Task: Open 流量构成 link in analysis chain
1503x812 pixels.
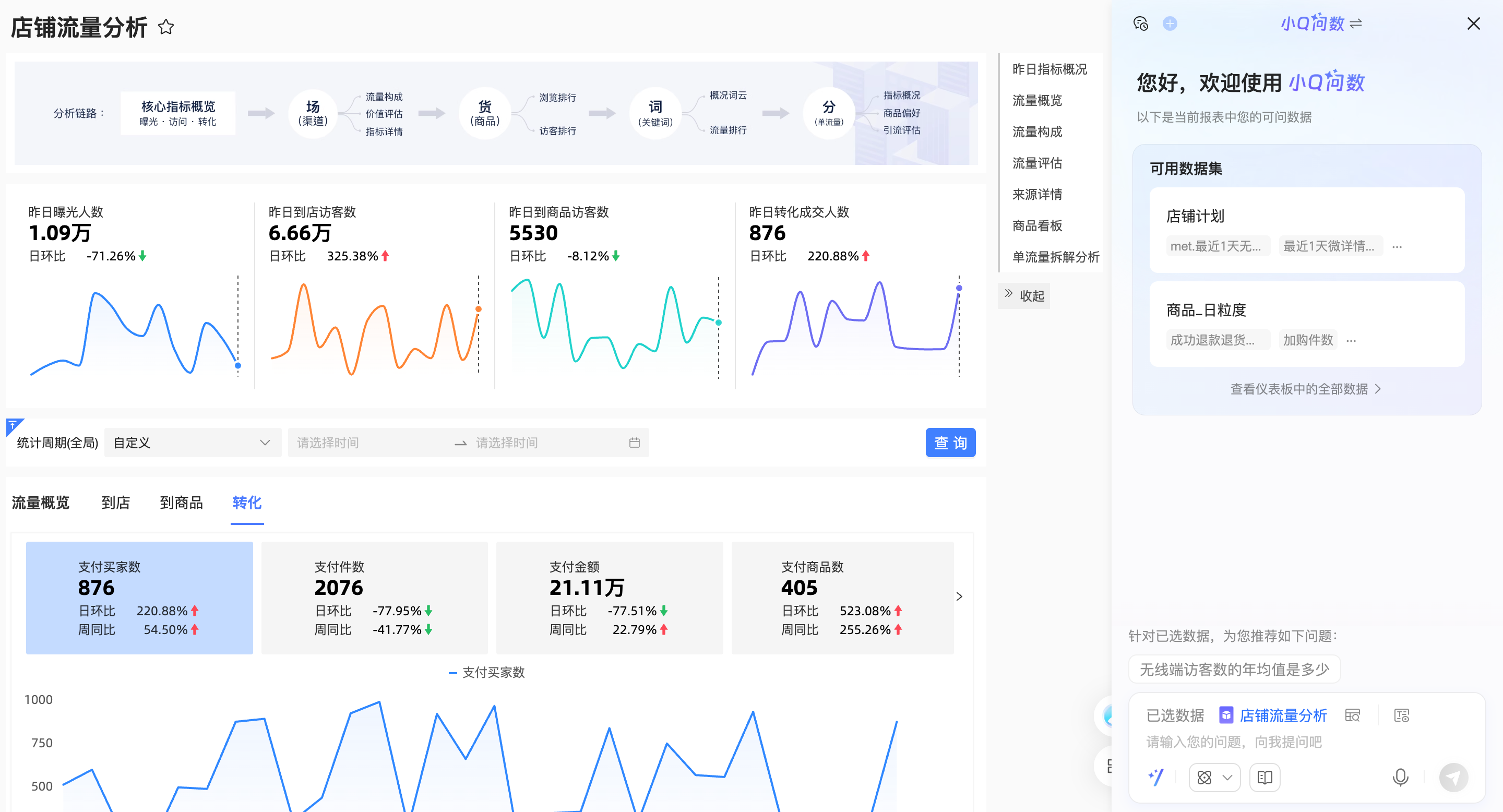Action: click(x=384, y=97)
